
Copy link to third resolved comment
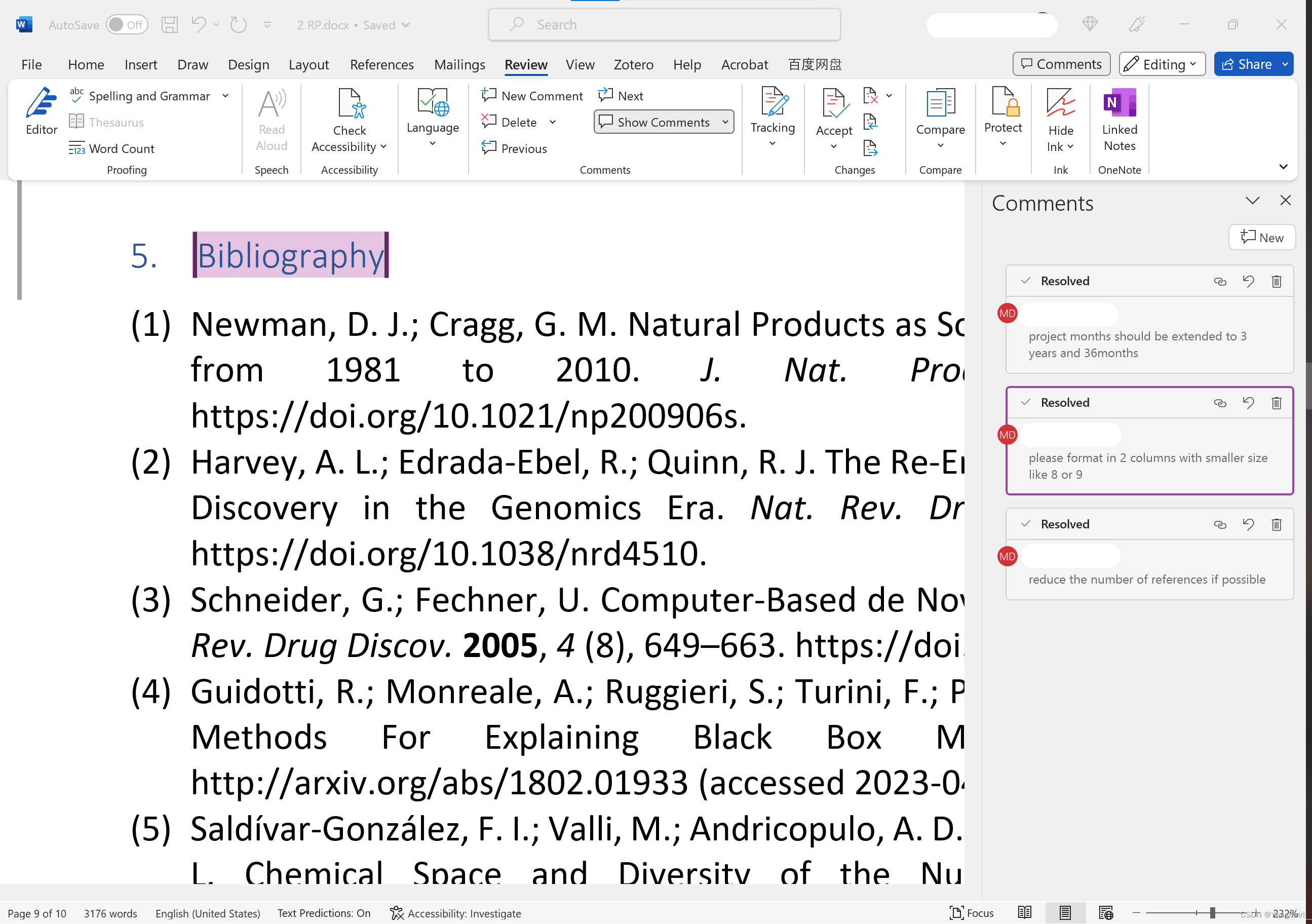click(1219, 525)
